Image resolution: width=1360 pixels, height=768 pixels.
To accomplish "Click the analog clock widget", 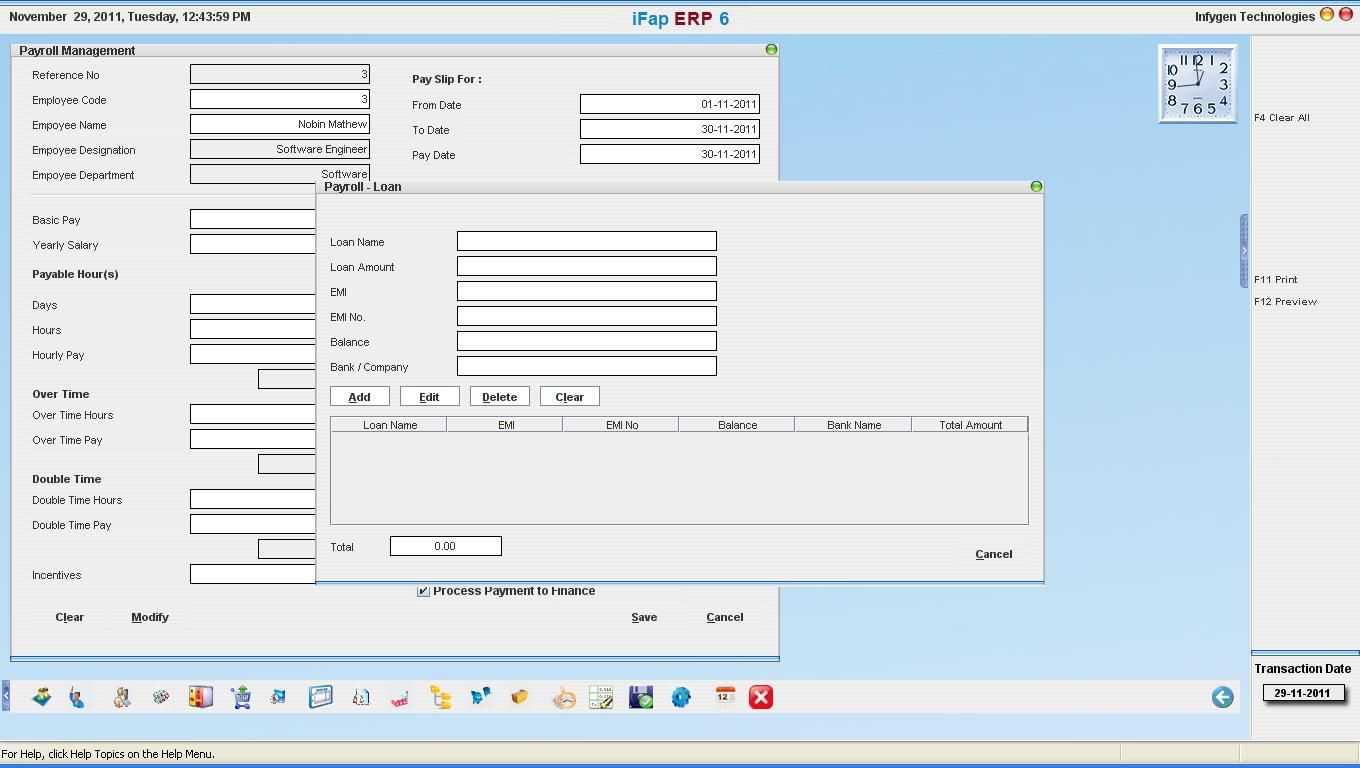I will 1197,84.
